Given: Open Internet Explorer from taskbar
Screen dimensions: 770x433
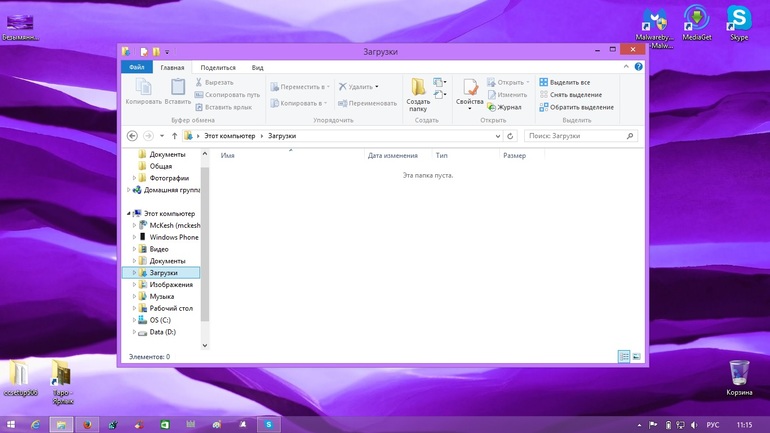Looking at the screenshot, I should pos(35,425).
